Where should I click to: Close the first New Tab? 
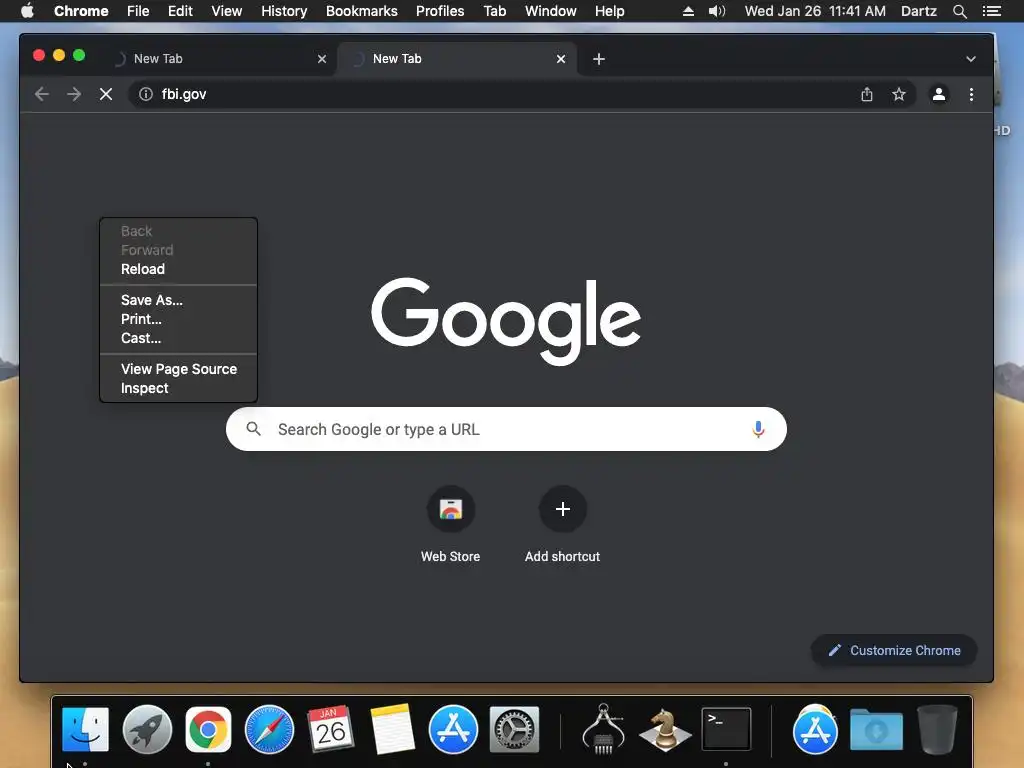pyautogui.click(x=322, y=59)
